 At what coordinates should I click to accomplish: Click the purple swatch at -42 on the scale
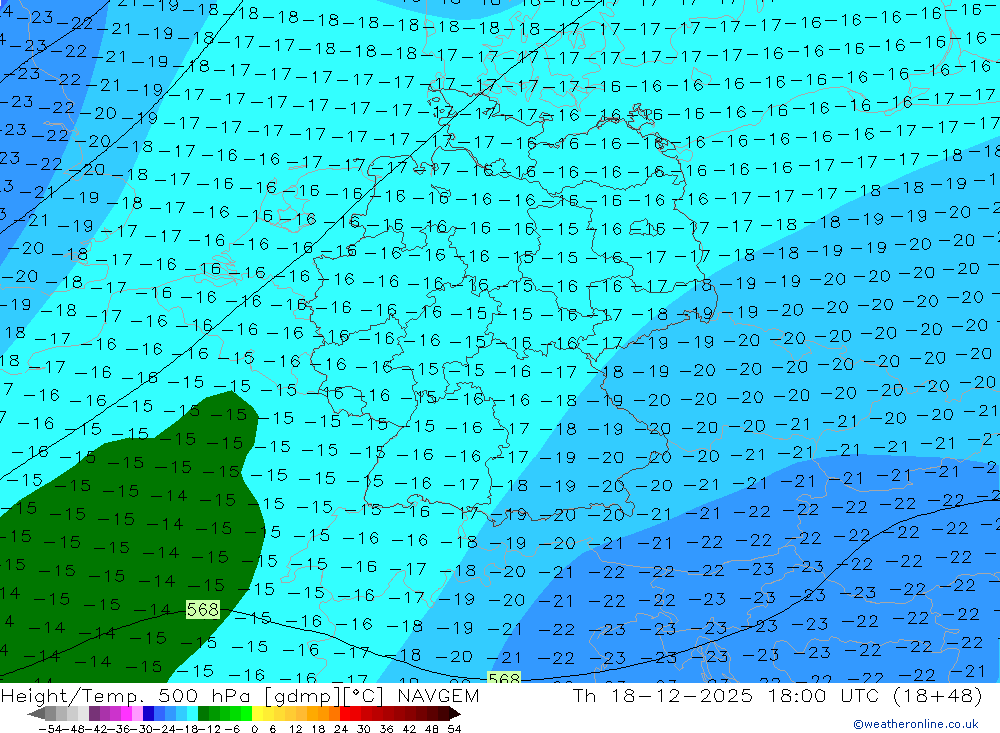(x=94, y=713)
